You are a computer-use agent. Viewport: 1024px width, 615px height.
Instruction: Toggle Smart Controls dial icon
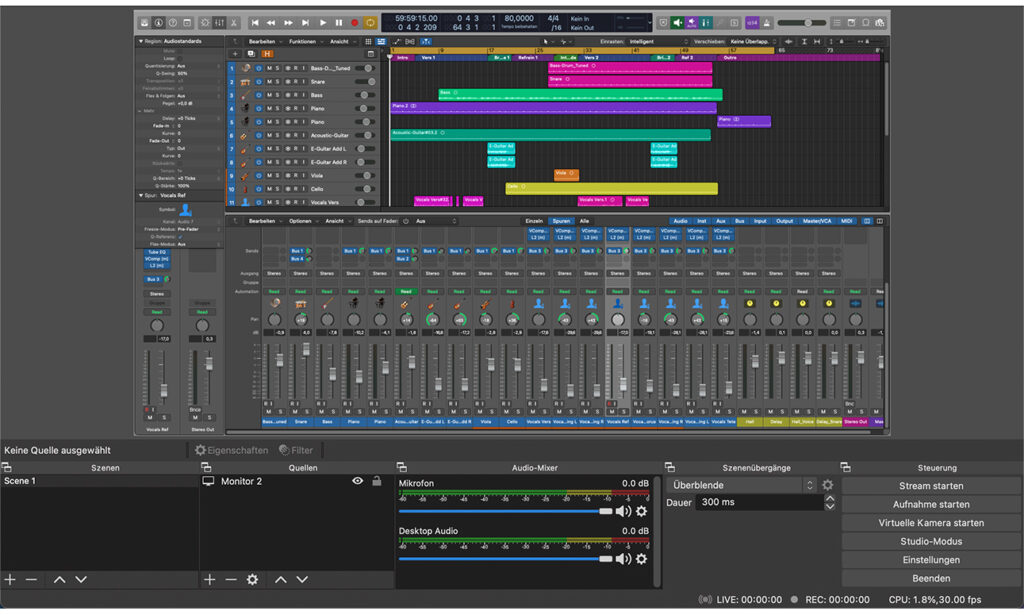pos(205,23)
